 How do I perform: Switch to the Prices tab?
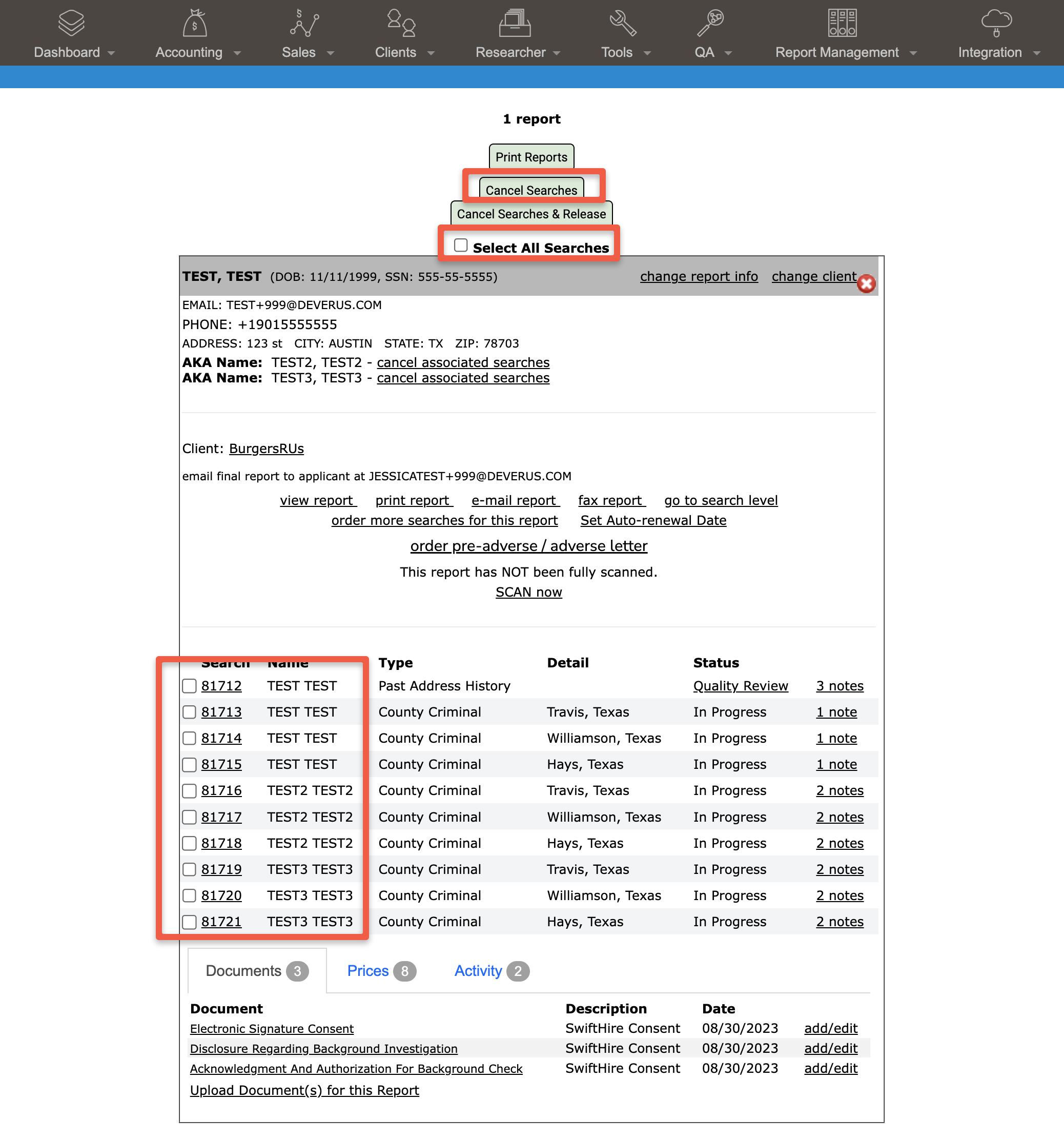pos(382,971)
